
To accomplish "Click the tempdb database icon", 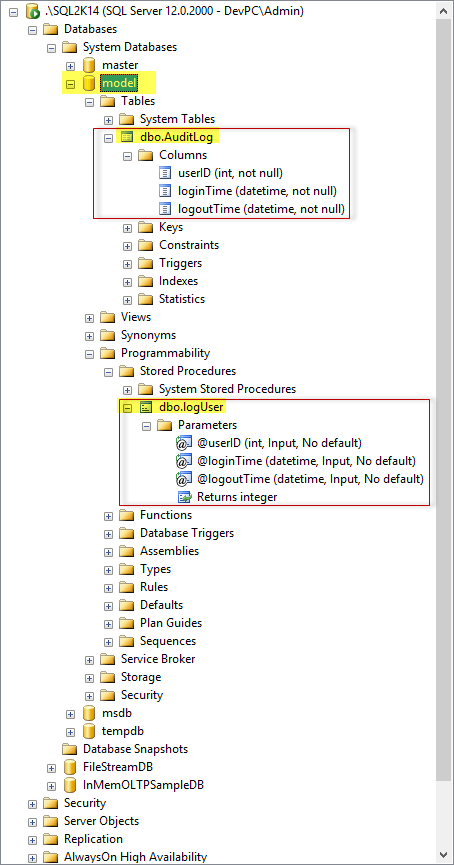I will [x=89, y=731].
